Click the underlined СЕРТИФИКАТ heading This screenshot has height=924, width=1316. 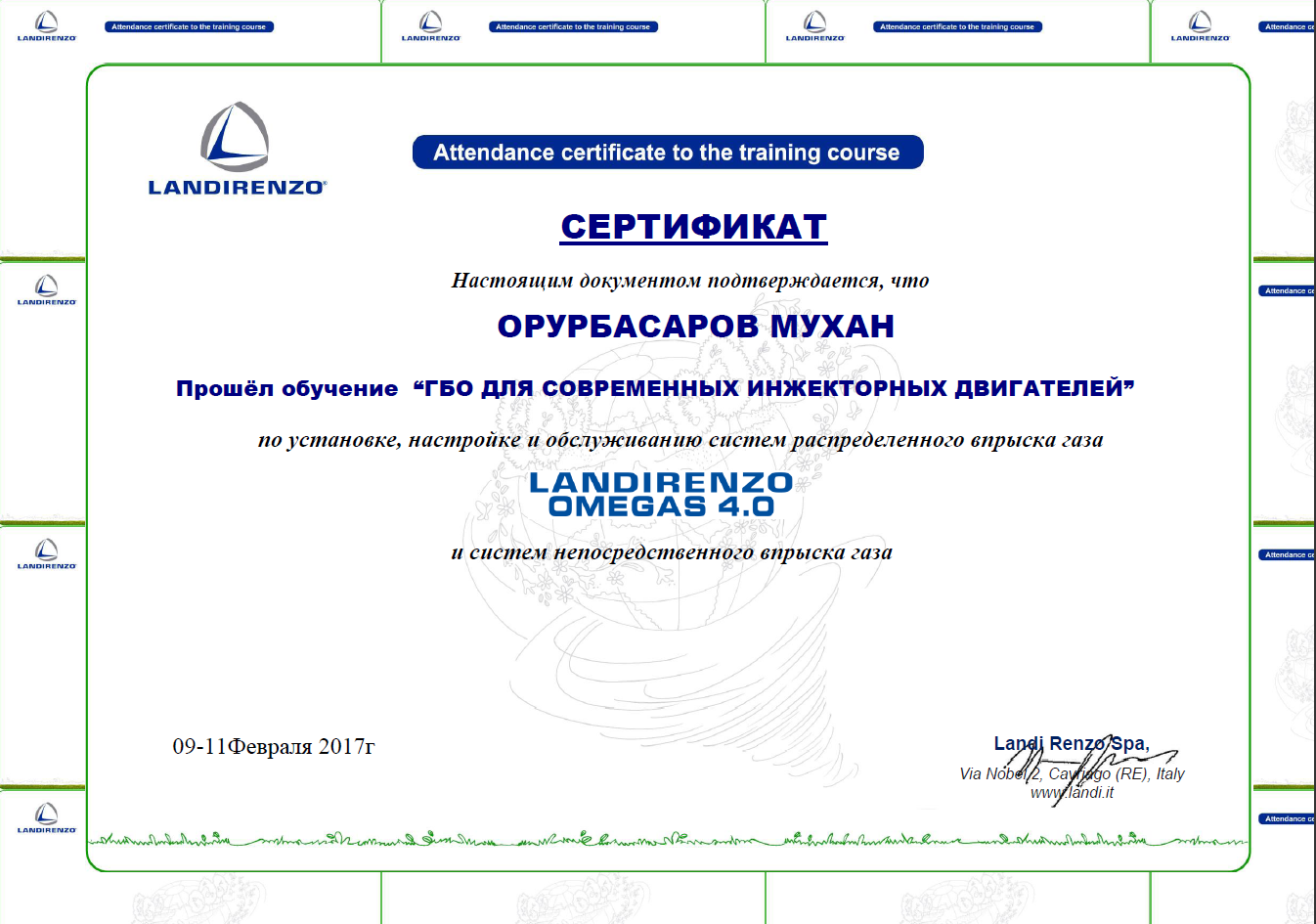coord(693,227)
